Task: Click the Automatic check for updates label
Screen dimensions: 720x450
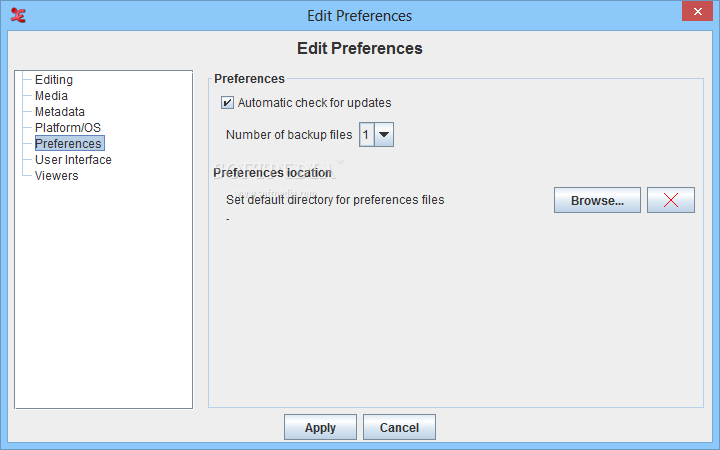Action: [x=315, y=102]
